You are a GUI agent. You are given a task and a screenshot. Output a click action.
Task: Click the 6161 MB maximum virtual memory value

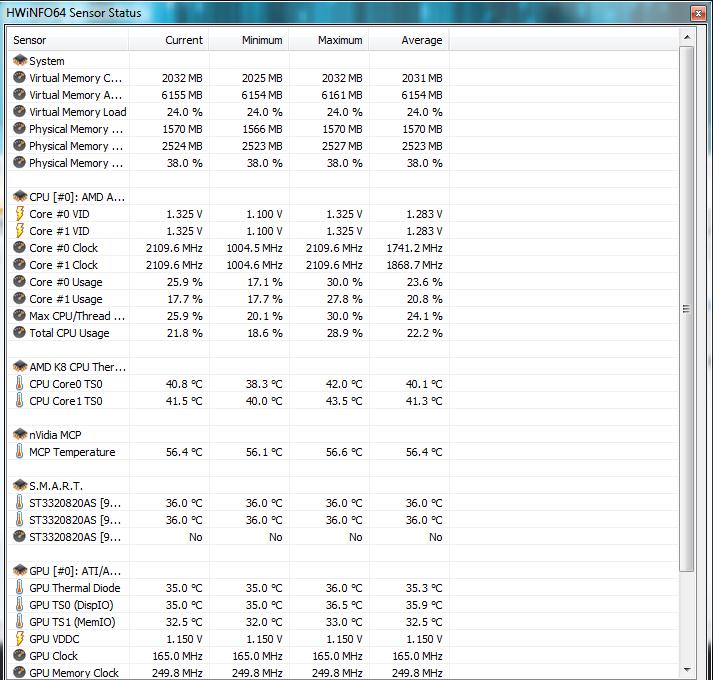342,95
